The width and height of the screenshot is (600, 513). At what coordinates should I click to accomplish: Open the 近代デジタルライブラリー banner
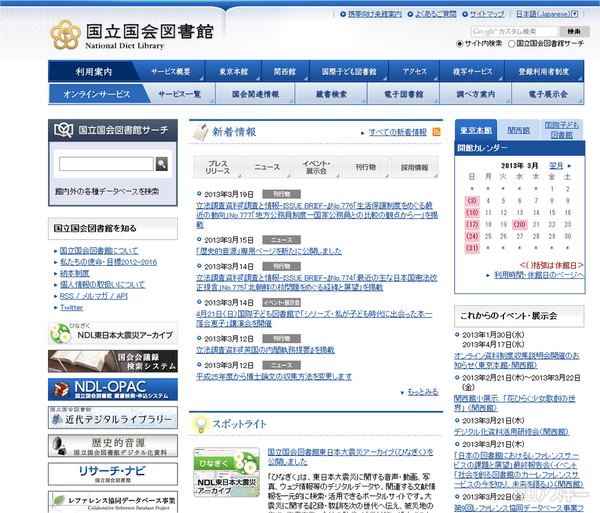click(x=113, y=417)
